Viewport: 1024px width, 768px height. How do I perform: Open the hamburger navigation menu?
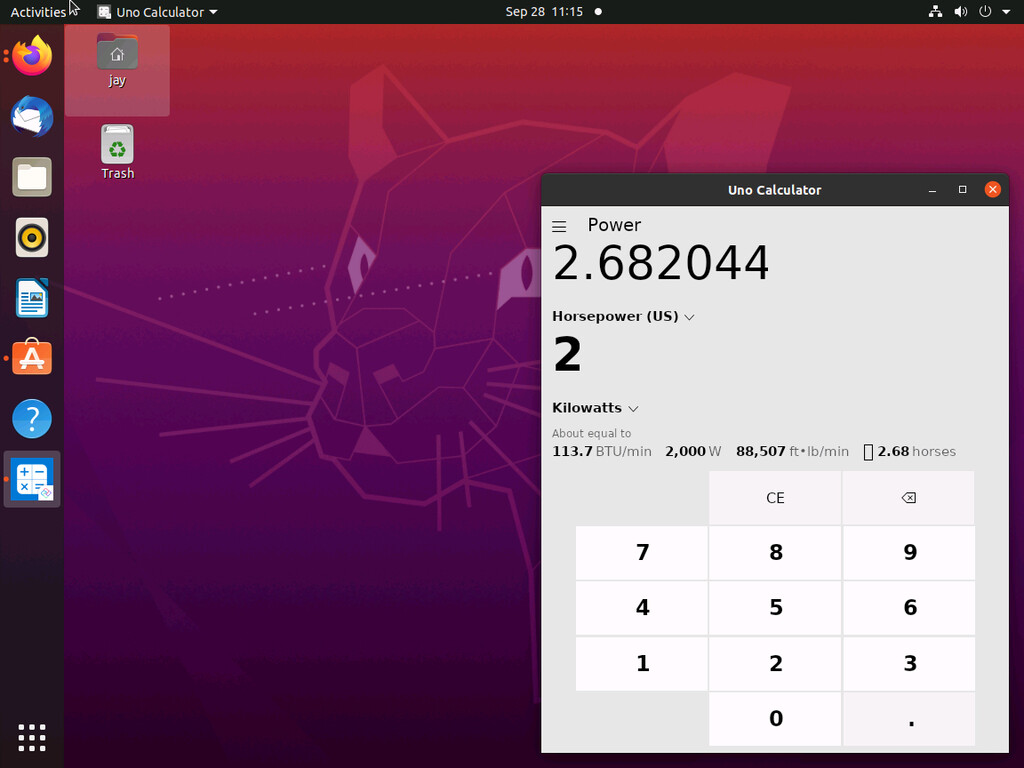pyautogui.click(x=559, y=227)
